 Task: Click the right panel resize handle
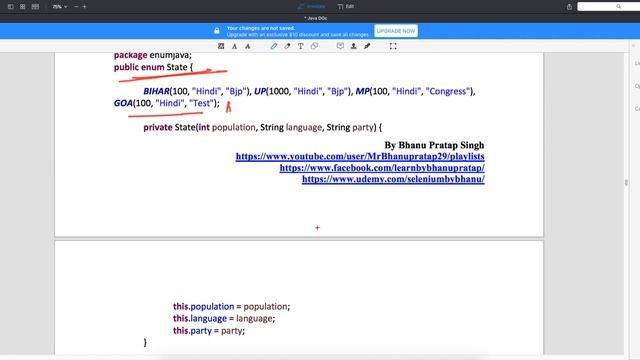coord(626,182)
